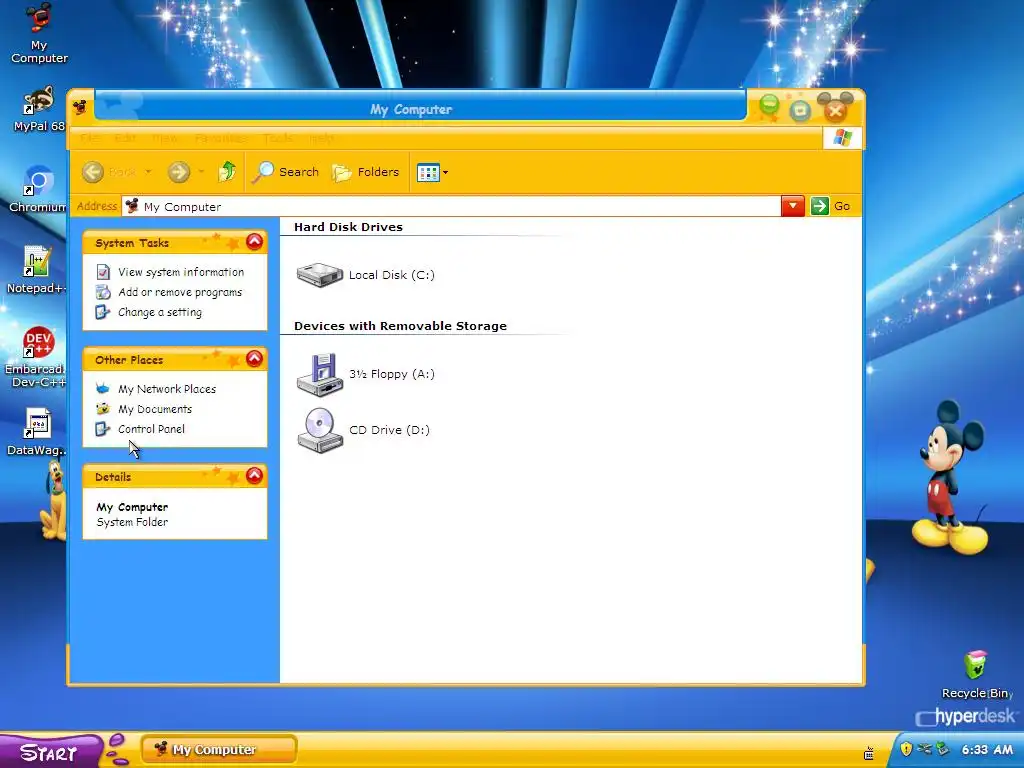Open My Network Places link
The width and height of the screenshot is (1024, 768).
[167, 389]
